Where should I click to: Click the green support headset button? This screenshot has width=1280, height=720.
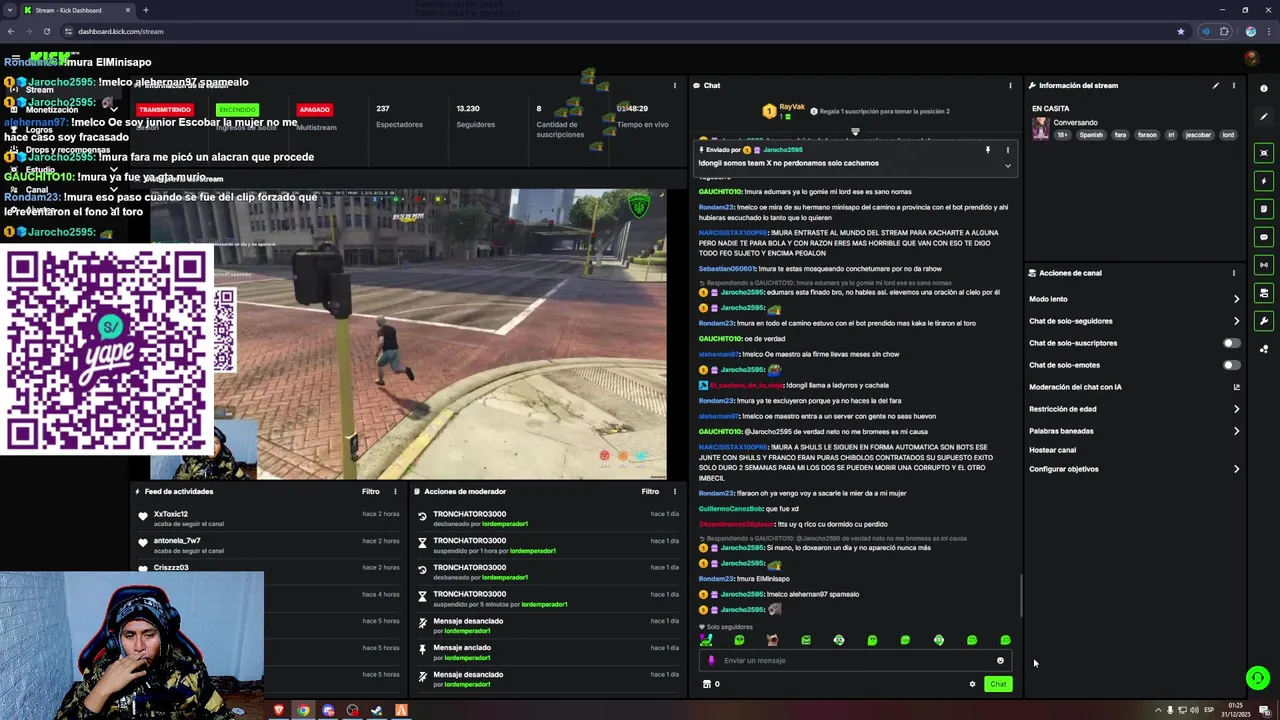[1258, 678]
